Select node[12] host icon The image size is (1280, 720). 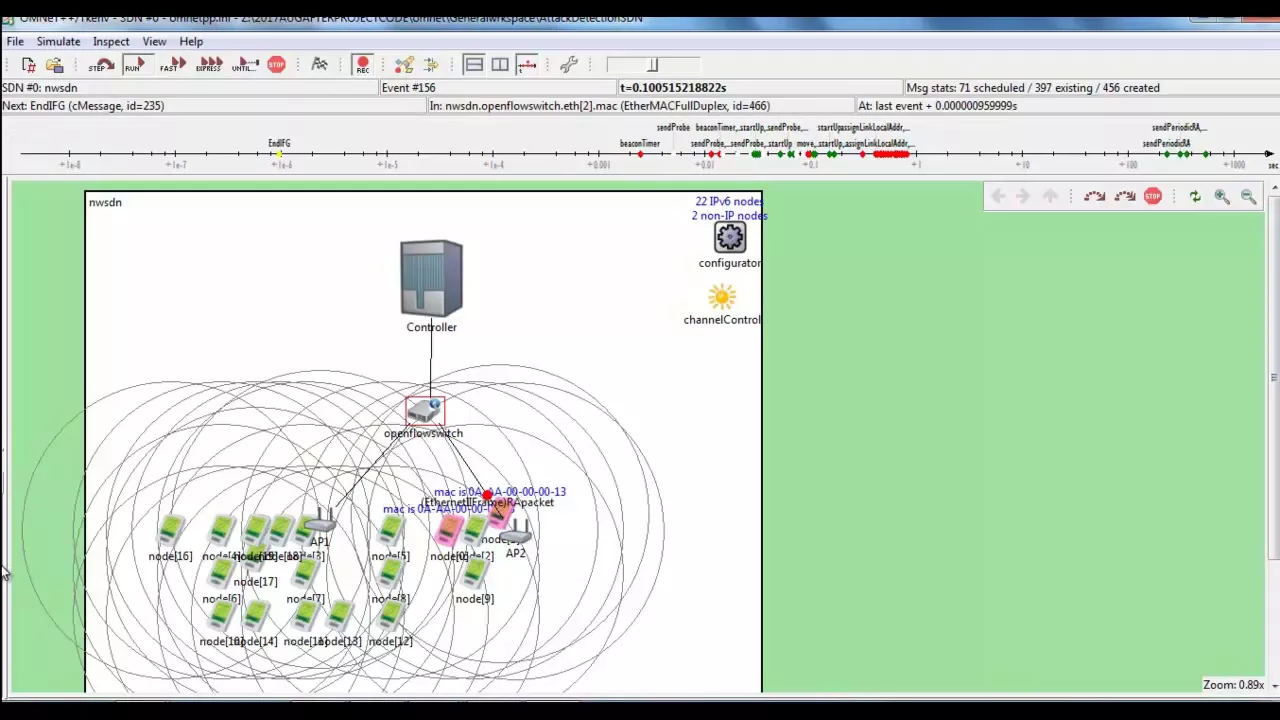[391, 617]
